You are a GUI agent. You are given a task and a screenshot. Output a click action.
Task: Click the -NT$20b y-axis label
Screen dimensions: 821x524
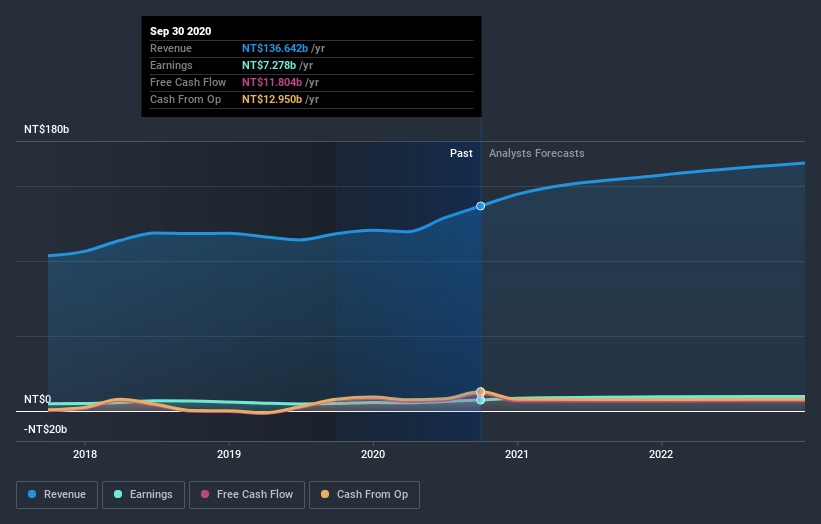[x=46, y=429]
